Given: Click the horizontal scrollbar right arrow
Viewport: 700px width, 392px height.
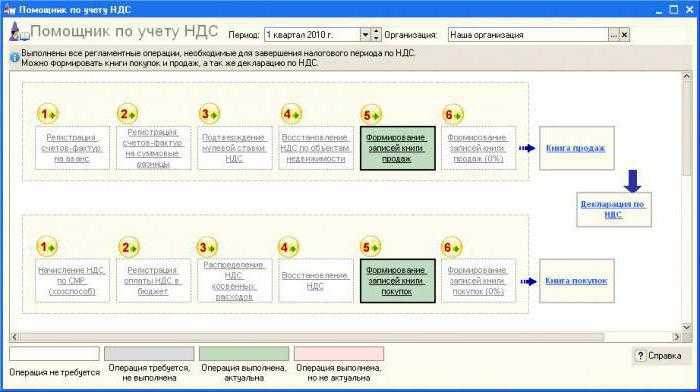Looking at the screenshot, I should pos(677,337).
